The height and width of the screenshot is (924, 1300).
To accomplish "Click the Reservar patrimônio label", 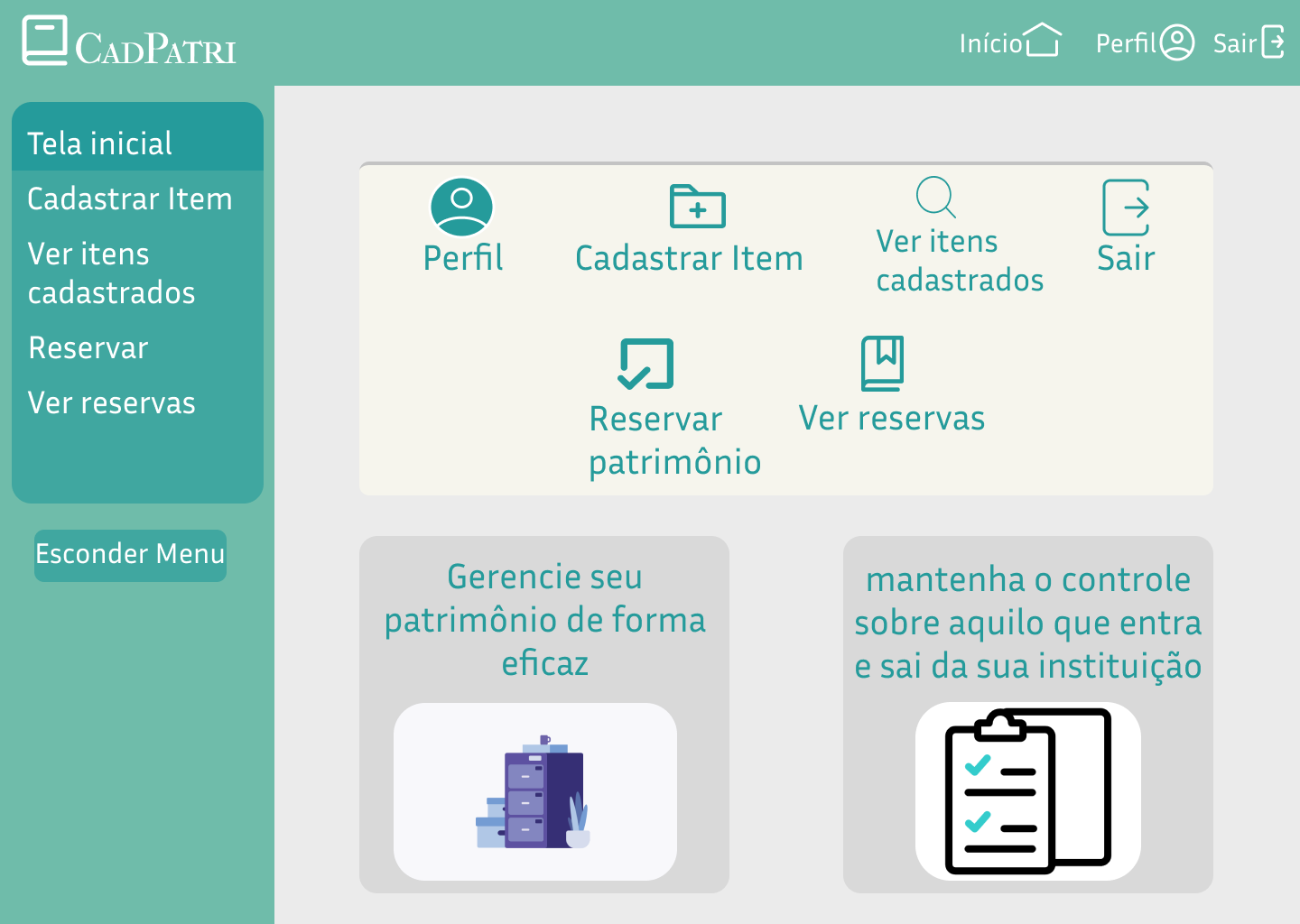I will coord(674,440).
